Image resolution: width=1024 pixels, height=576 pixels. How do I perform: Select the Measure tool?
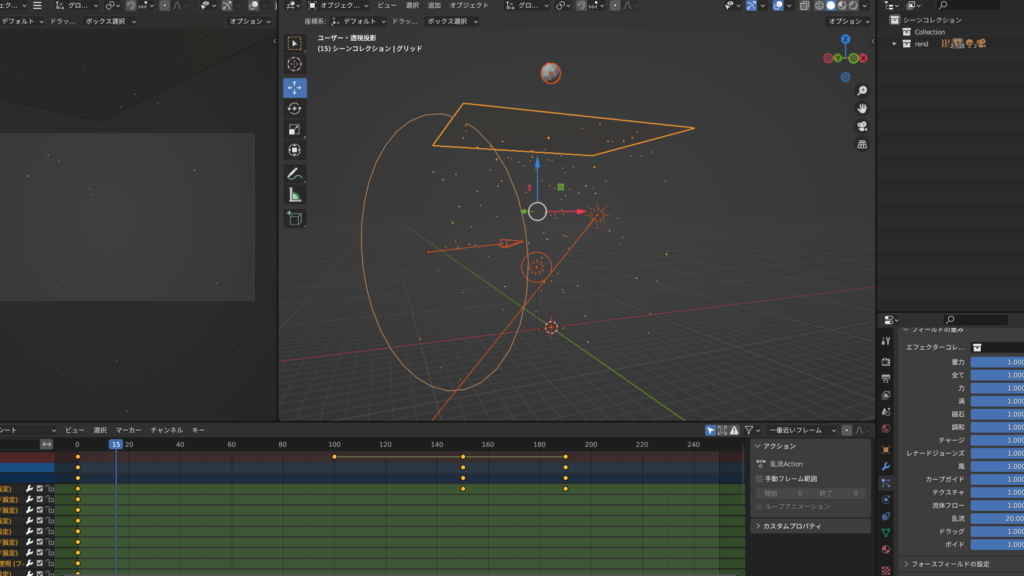[295, 194]
